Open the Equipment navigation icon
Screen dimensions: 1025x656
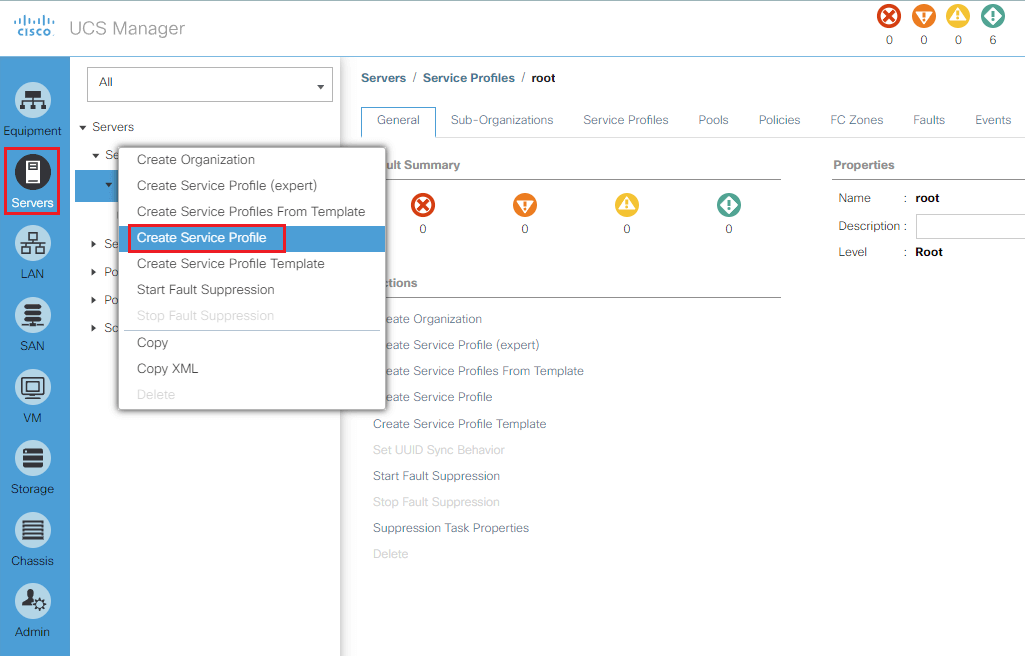pyautogui.click(x=33, y=101)
